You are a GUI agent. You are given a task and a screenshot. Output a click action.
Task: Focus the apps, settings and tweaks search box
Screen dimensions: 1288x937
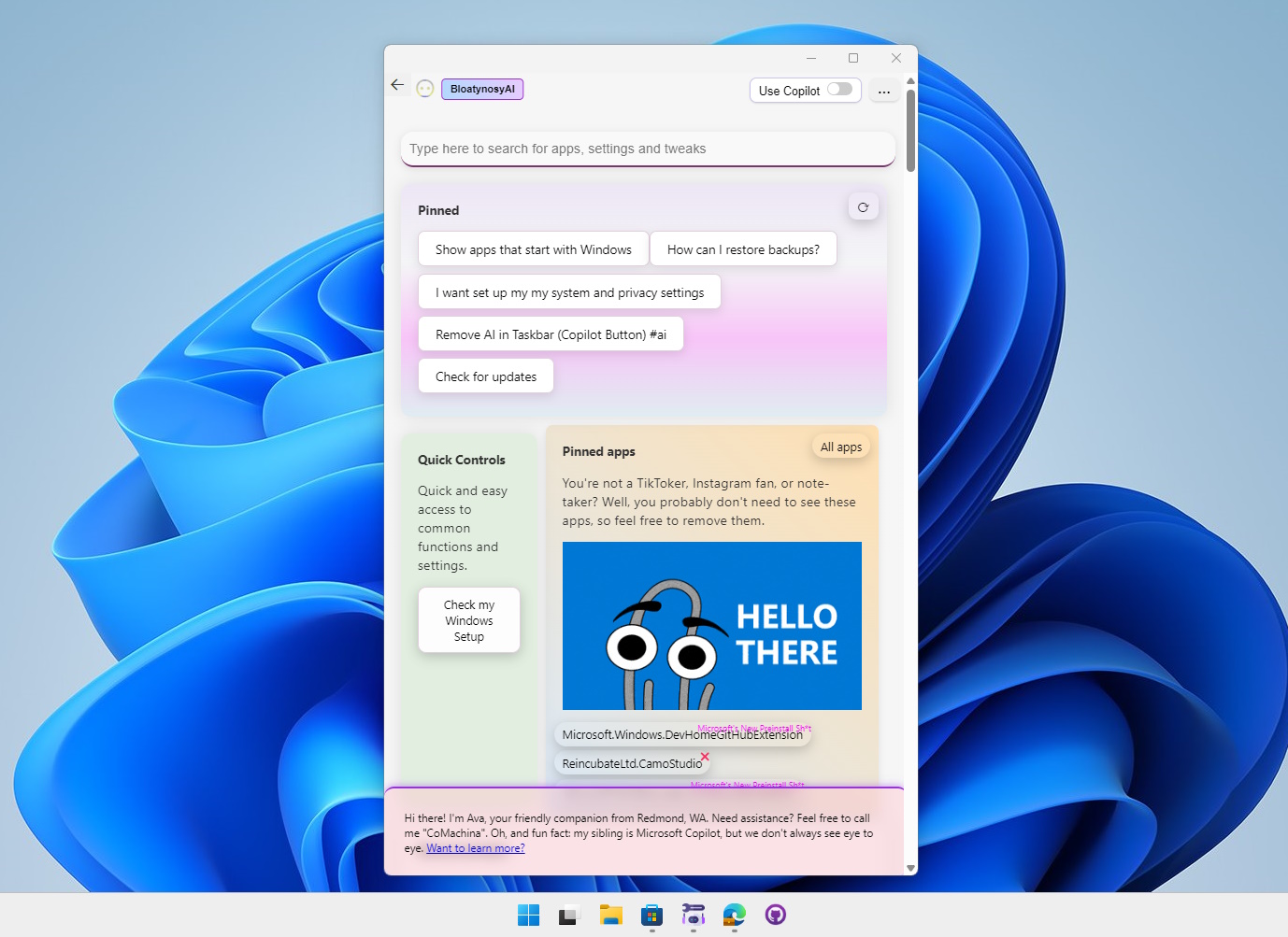[649, 149]
